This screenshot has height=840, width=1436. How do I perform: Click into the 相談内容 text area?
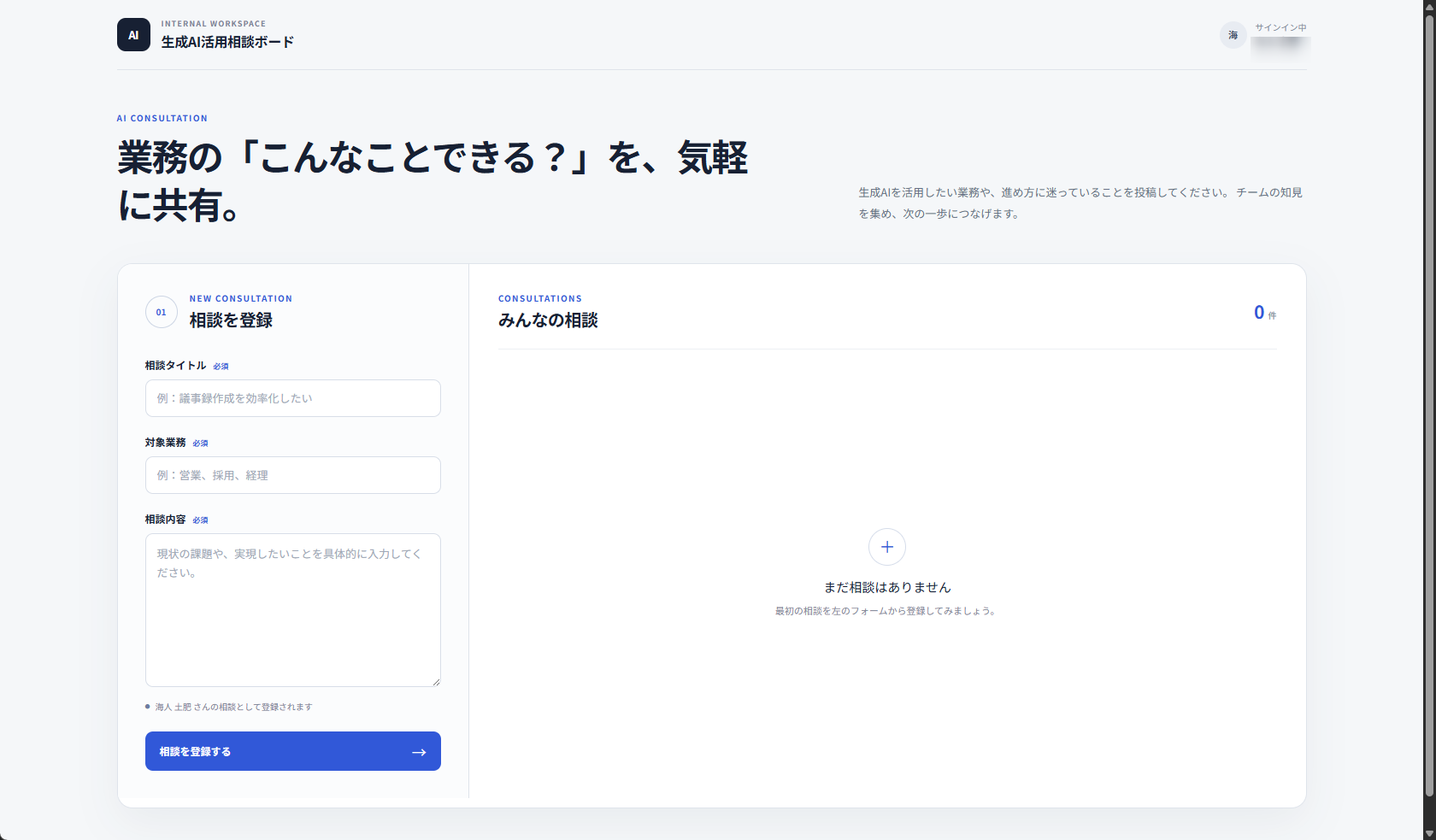293,610
